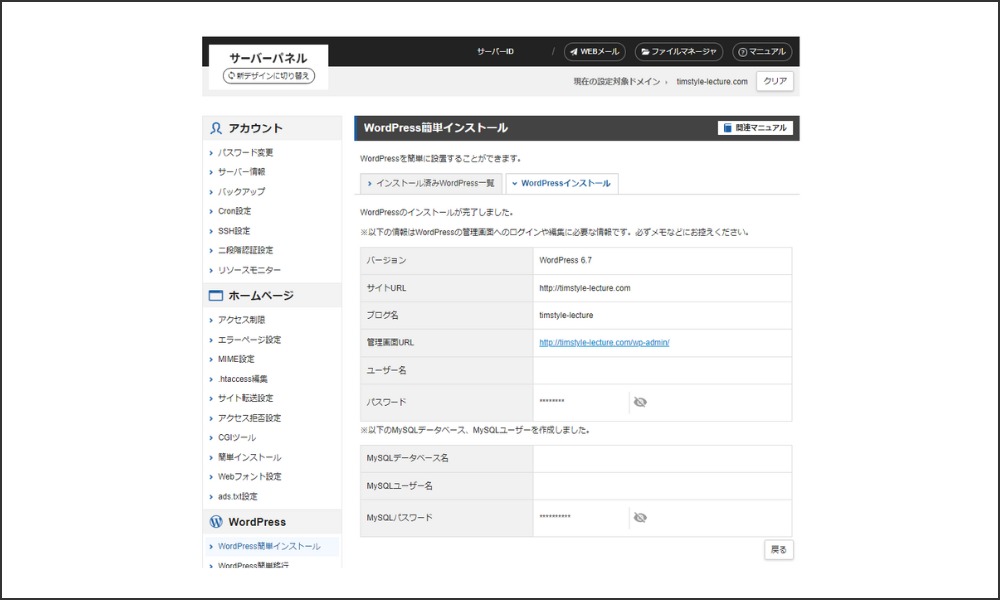Click the blog name timstyle-lecture value
The width and height of the screenshot is (1000, 600).
tap(566, 315)
